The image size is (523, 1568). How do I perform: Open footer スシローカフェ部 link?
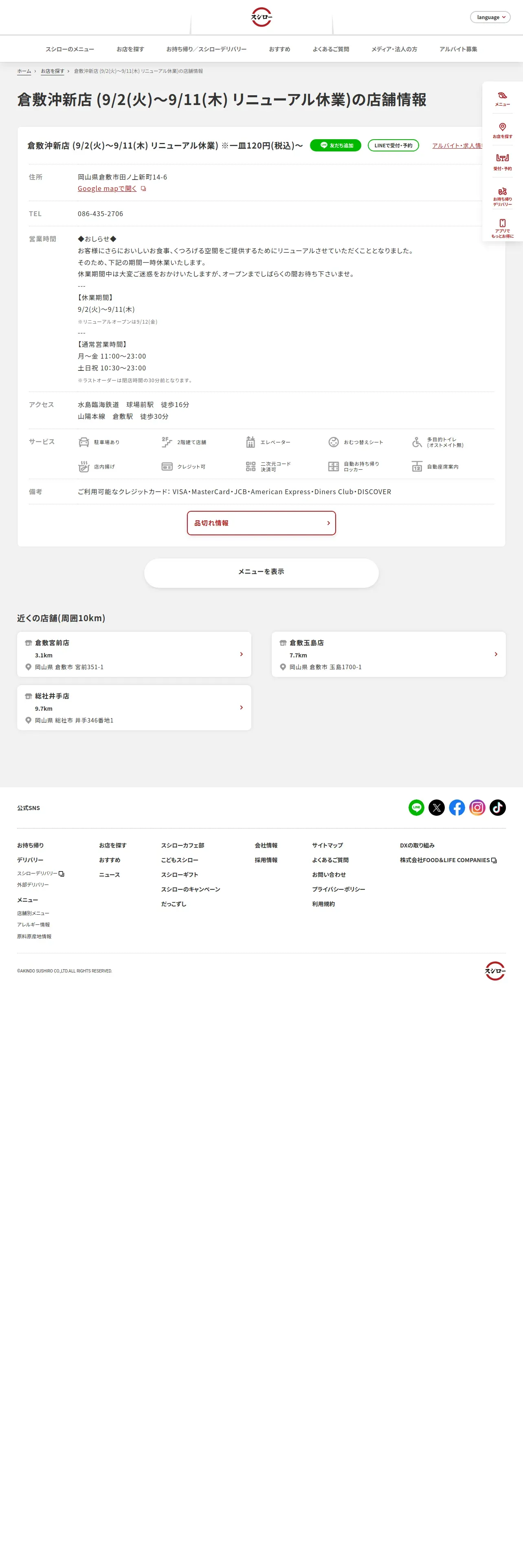(x=182, y=845)
